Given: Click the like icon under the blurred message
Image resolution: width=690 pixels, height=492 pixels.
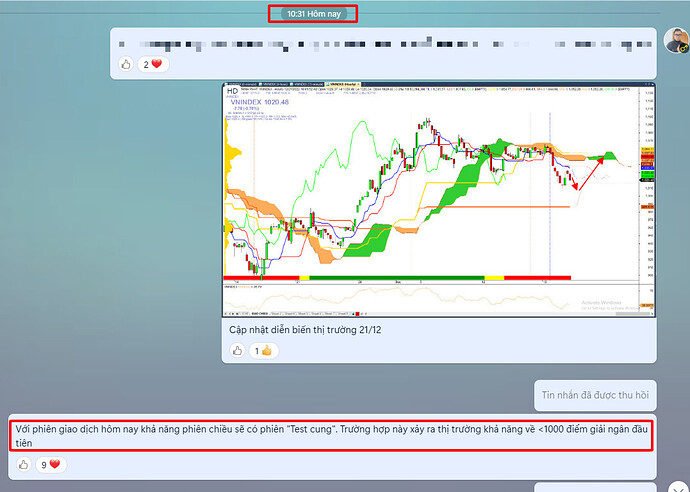Looking at the screenshot, I should click(x=126, y=64).
